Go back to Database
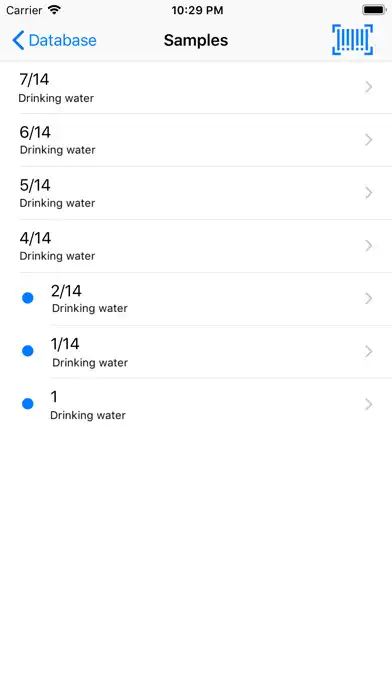The height and width of the screenshot is (696, 392). 54,40
